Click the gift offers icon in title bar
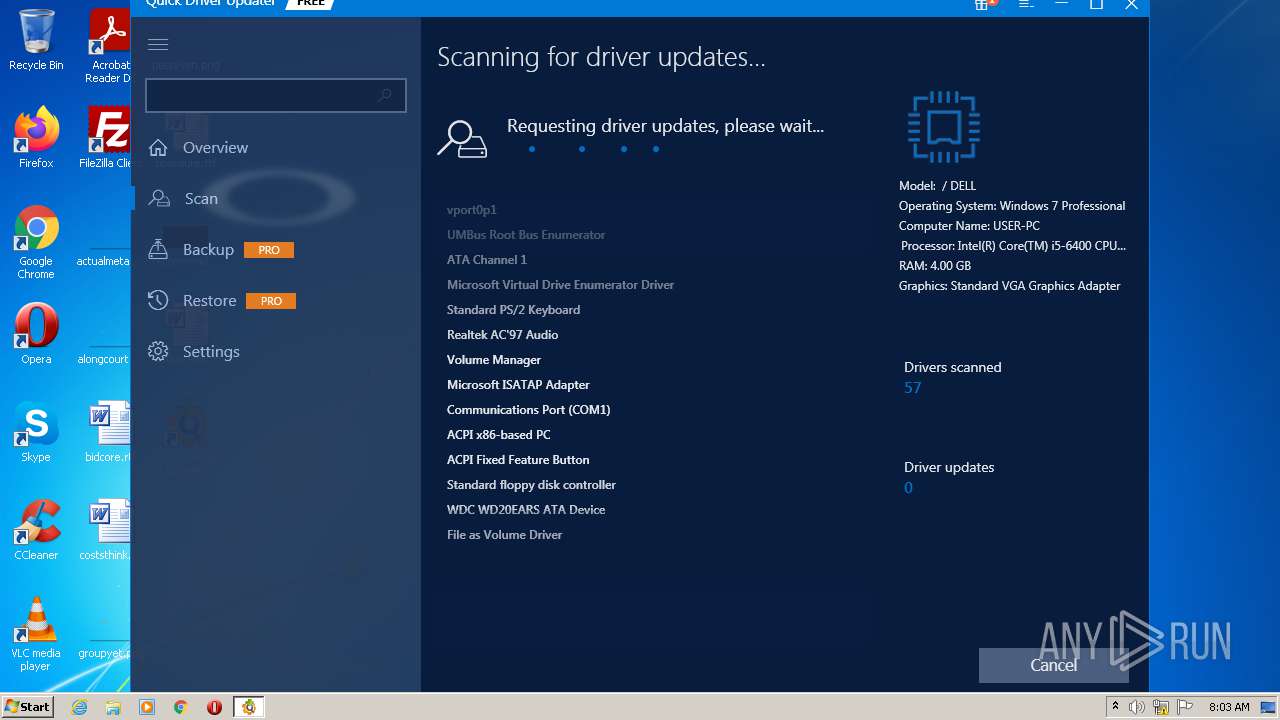 tap(984, 5)
